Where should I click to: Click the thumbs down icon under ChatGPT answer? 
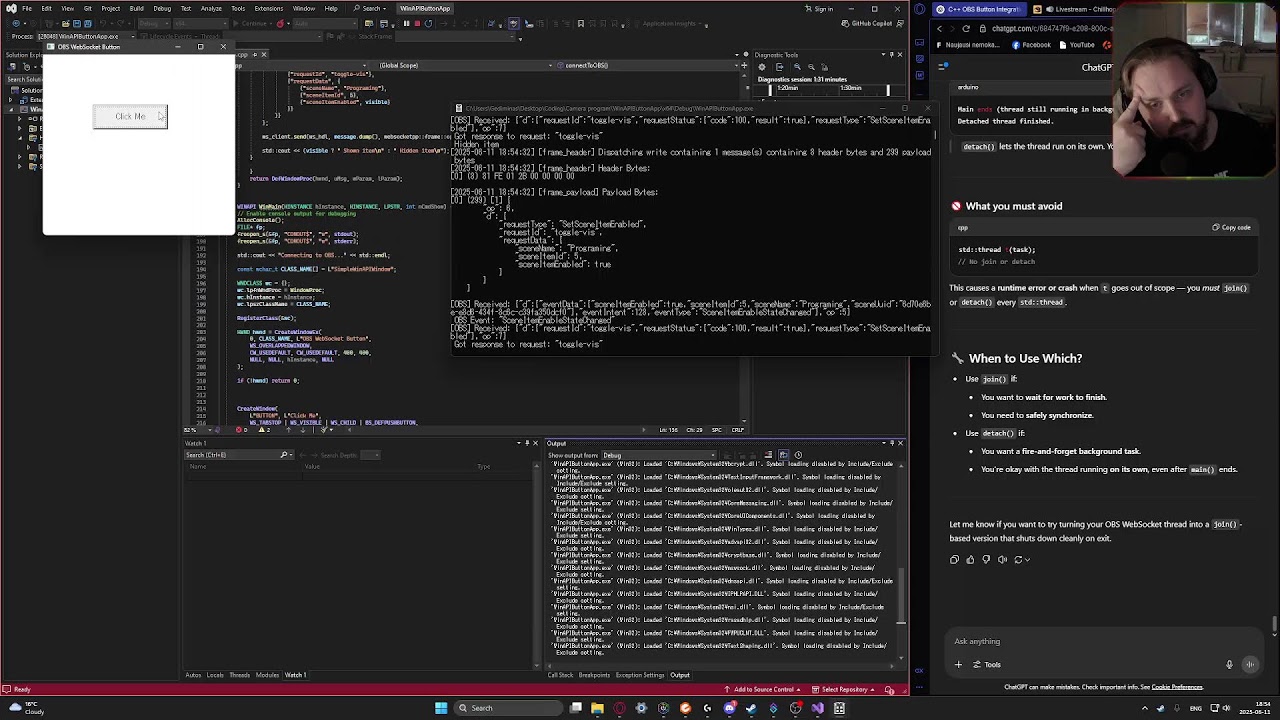pos(986,560)
